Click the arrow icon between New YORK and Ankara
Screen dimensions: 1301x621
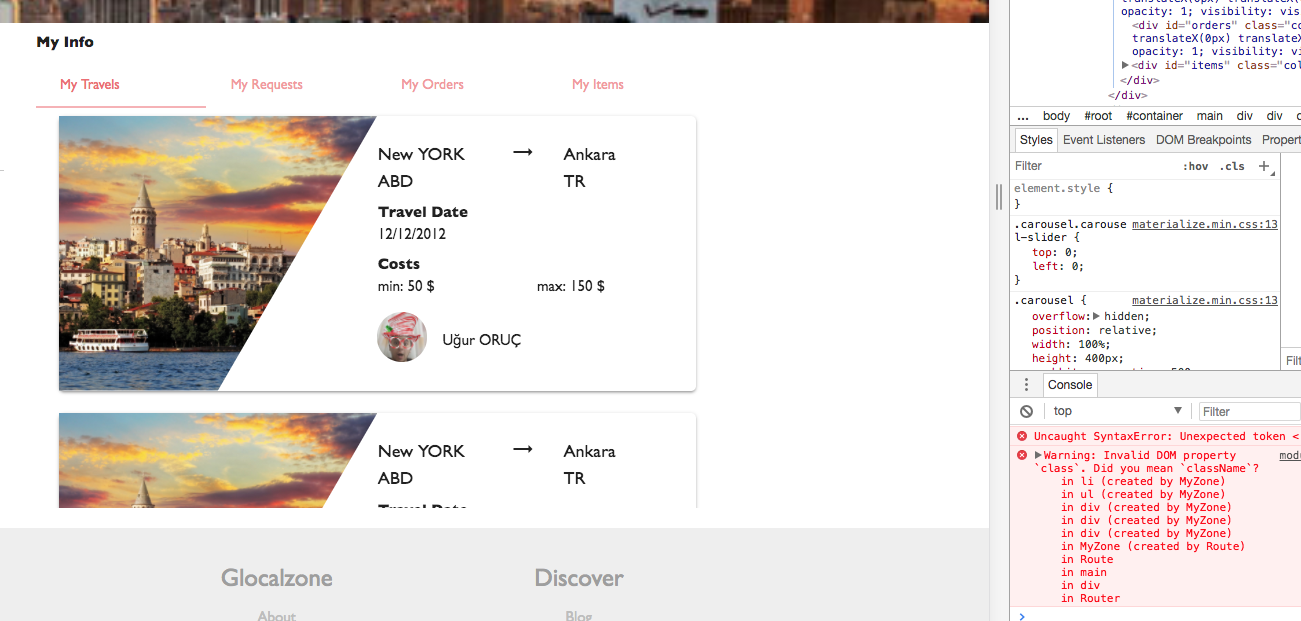tap(522, 152)
